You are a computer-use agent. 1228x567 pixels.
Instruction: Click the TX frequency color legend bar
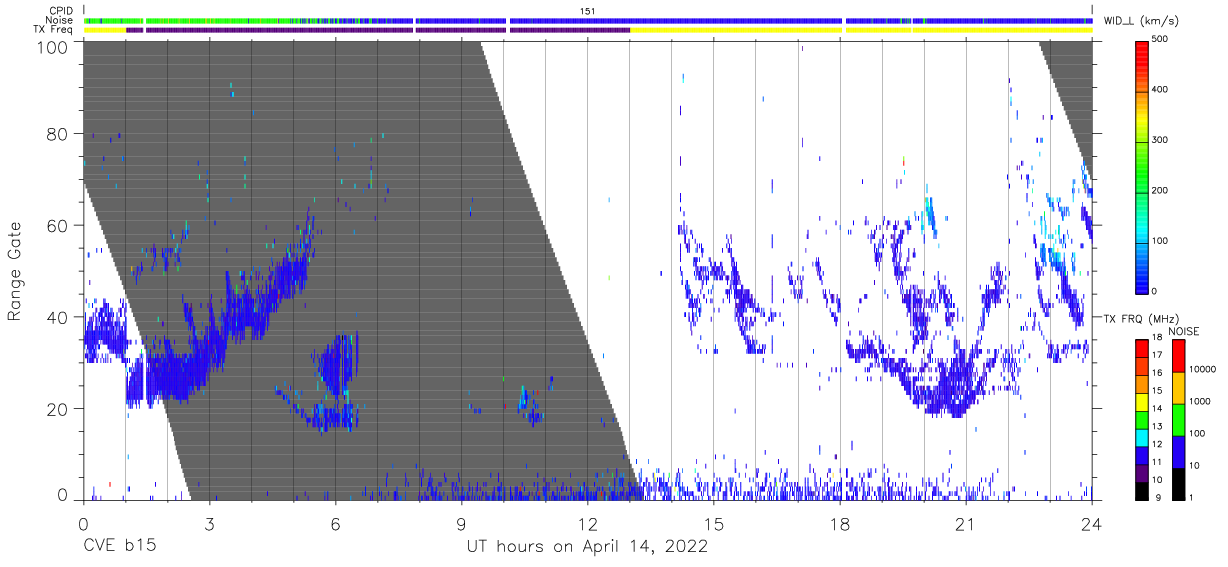pos(1142,420)
